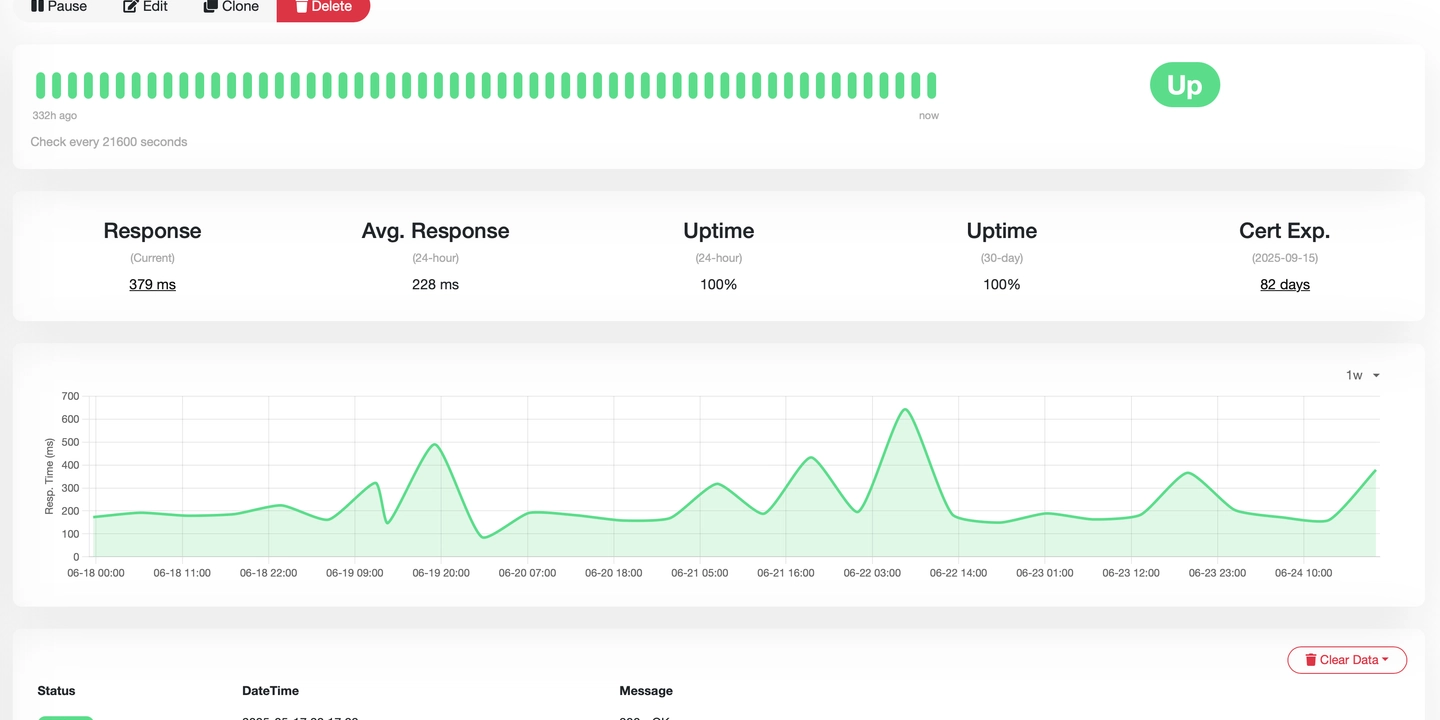Image resolution: width=1440 pixels, height=720 pixels.
Task: Click the 82 days cert expiry link
Action: pos(1285,285)
